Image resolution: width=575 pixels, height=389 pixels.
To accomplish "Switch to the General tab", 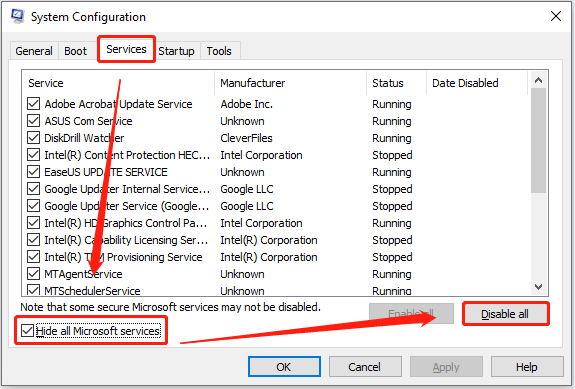I will [x=34, y=51].
